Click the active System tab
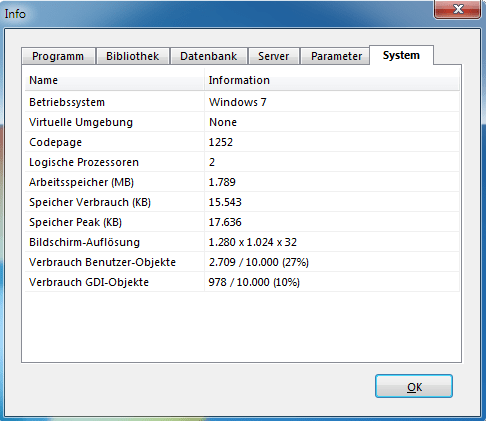Screen dimensions: 486x421 [x=401, y=55]
